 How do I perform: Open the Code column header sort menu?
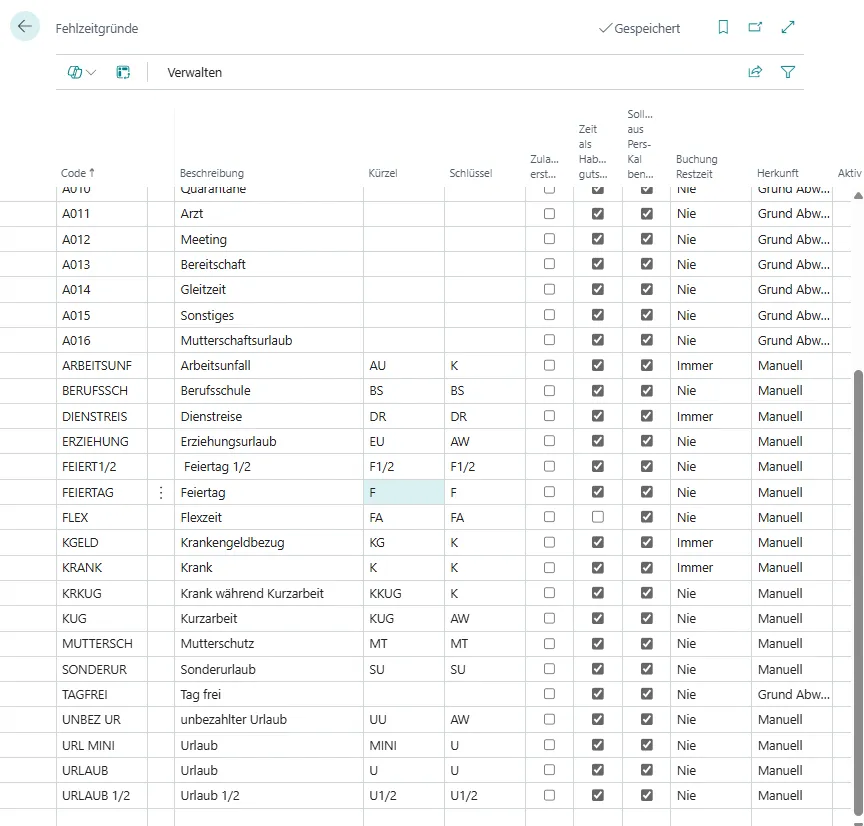[x=79, y=173]
